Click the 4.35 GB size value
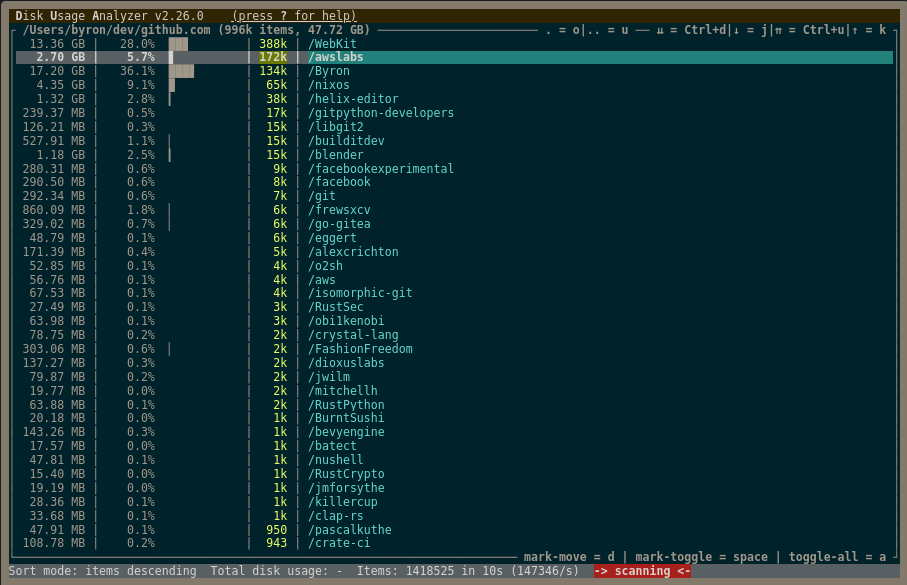The height and width of the screenshot is (585, 907). [x=61, y=85]
